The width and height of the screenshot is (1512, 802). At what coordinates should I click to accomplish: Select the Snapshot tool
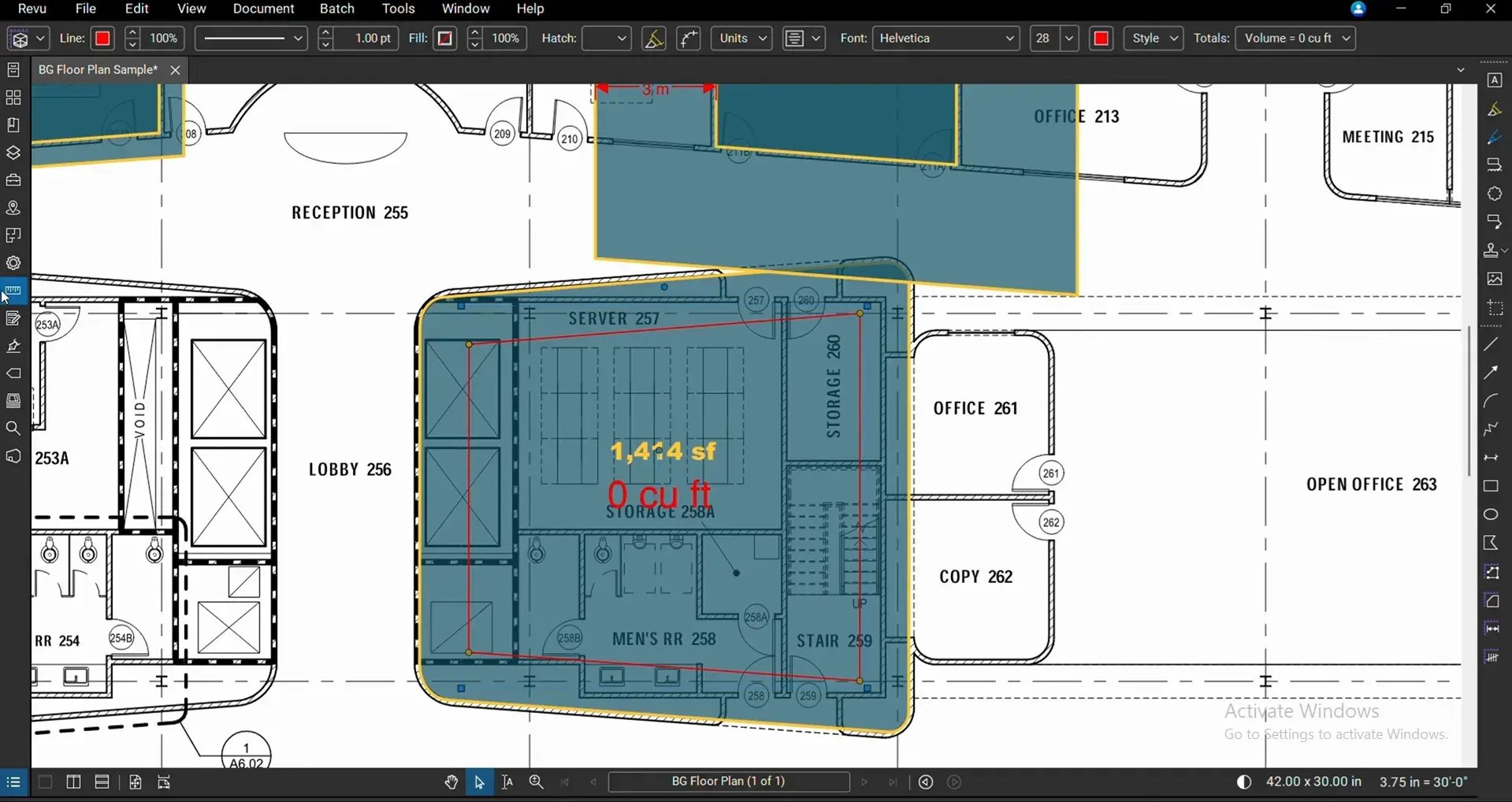pos(1494,308)
